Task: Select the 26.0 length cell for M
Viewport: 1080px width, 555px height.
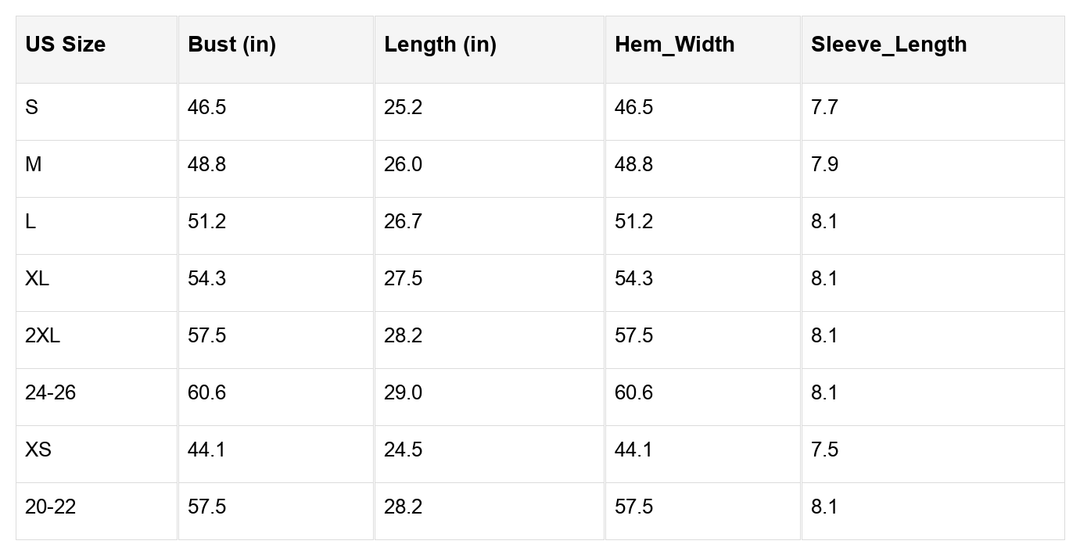Action: (403, 164)
